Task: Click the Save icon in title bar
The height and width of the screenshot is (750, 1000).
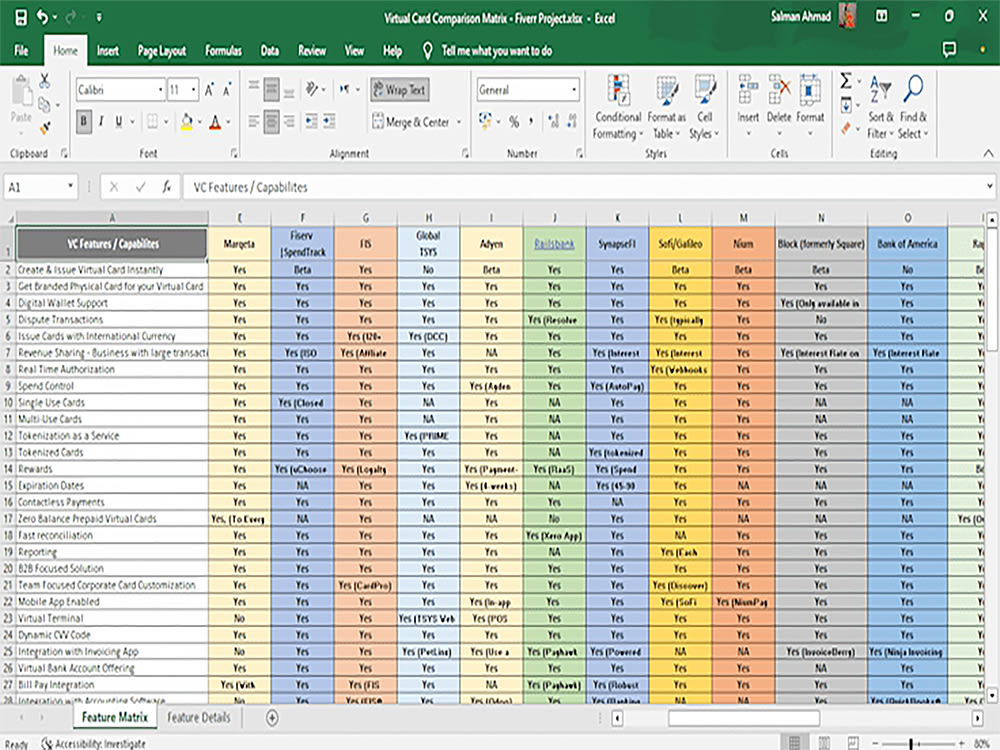Action: tap(21, 17)
